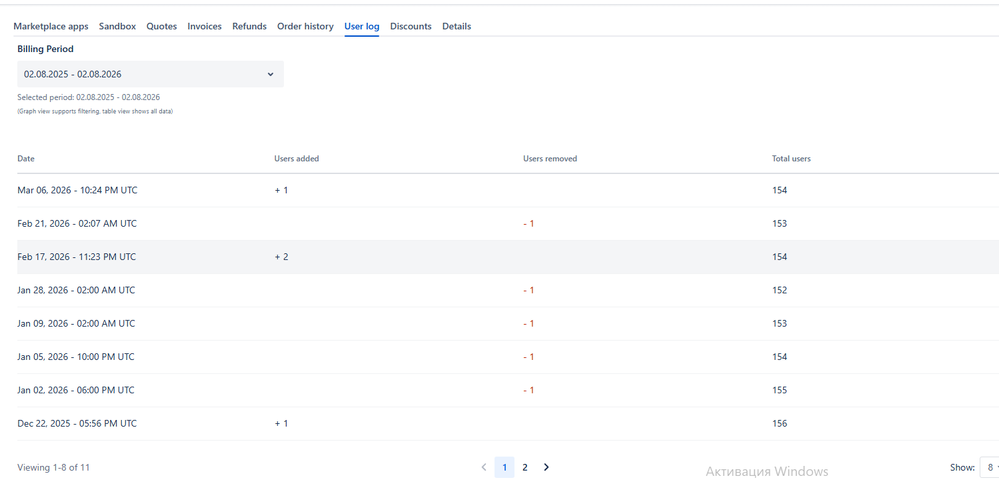Select the Jan 09, 2026 - 02:00 AM UTC row

(508, 323)
